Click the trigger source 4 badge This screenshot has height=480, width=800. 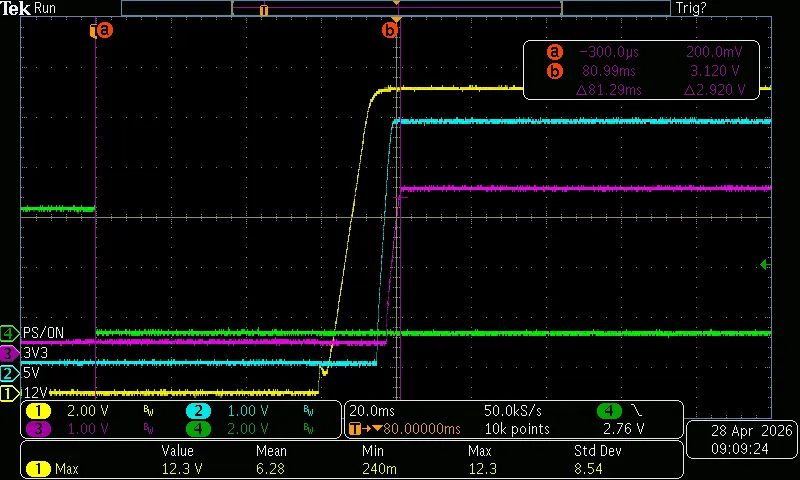(609, 411)
